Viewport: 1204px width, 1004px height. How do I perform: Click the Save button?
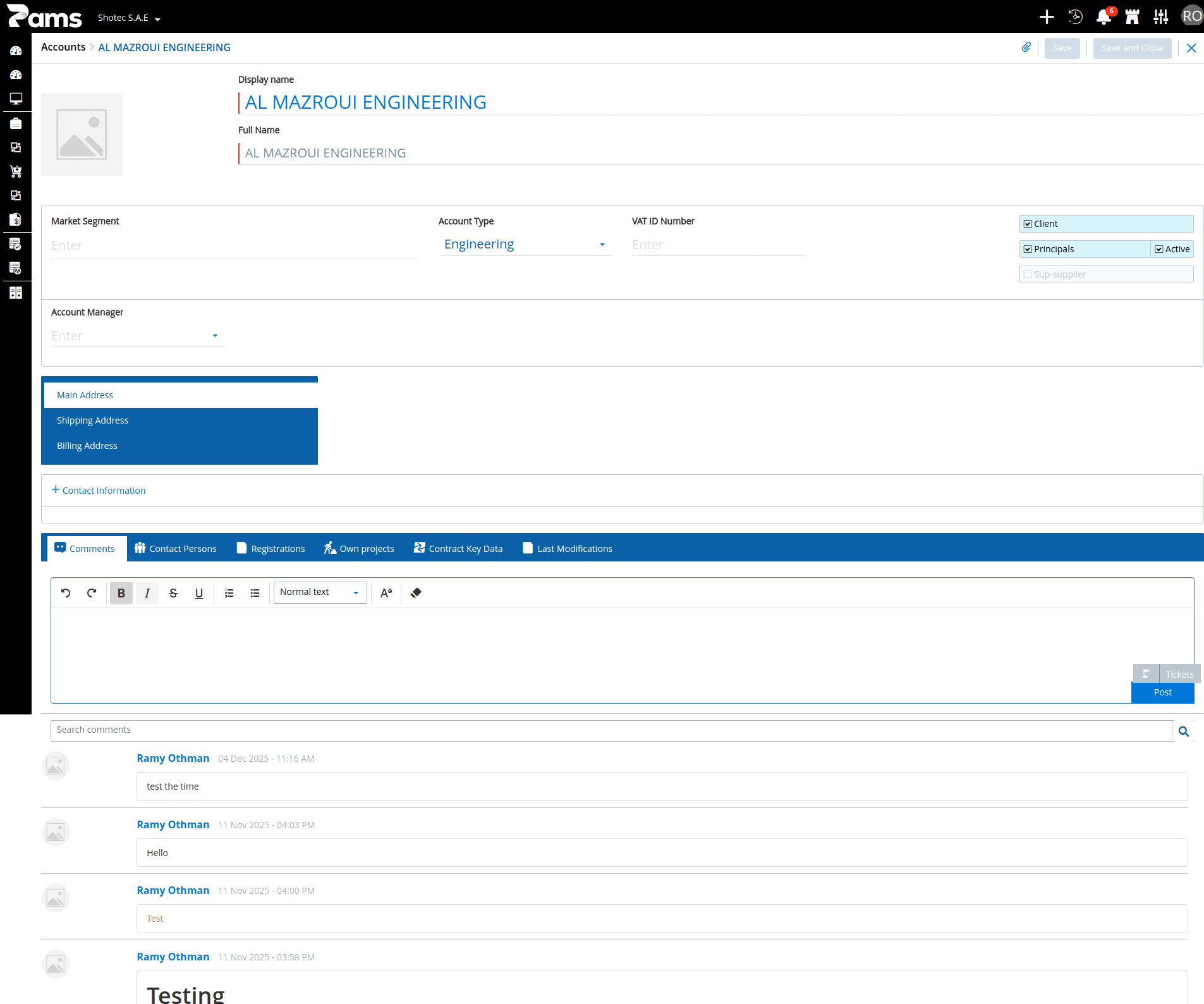[1062, 48]
